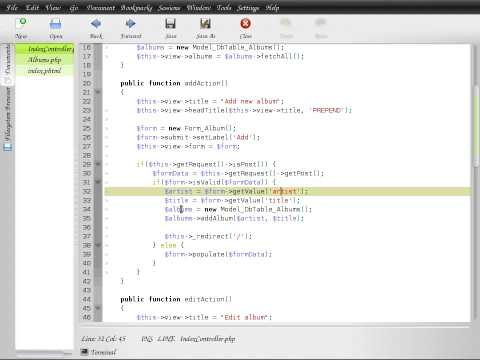This screenshot has width=480, height=360.
Task: Close the document with the red X icon
Action: [246, 24]
